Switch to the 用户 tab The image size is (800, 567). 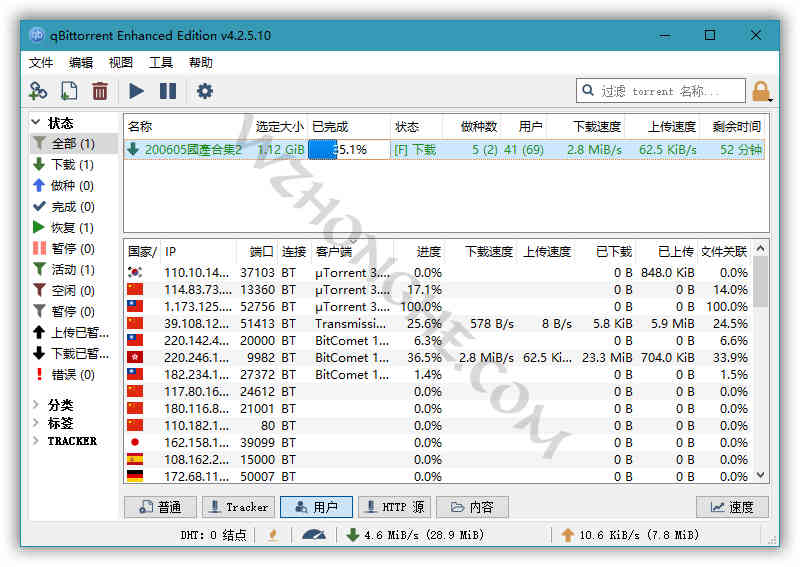316,507
